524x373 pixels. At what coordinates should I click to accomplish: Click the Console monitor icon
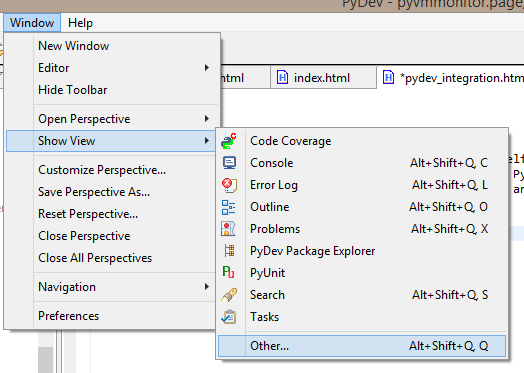229,163
